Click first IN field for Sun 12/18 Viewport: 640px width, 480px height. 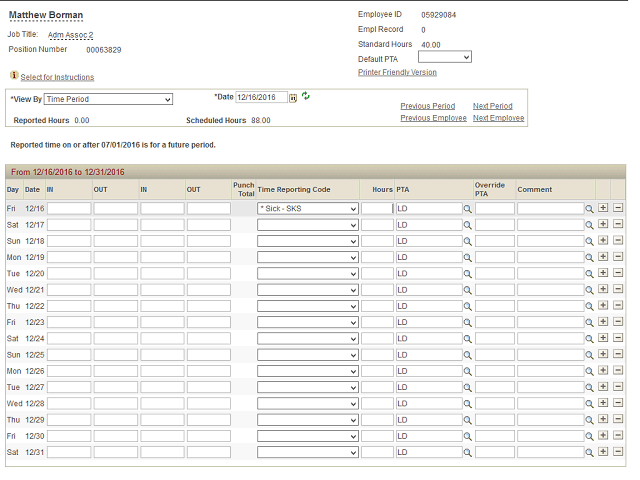pyautogui.click(x=69, y=241)
